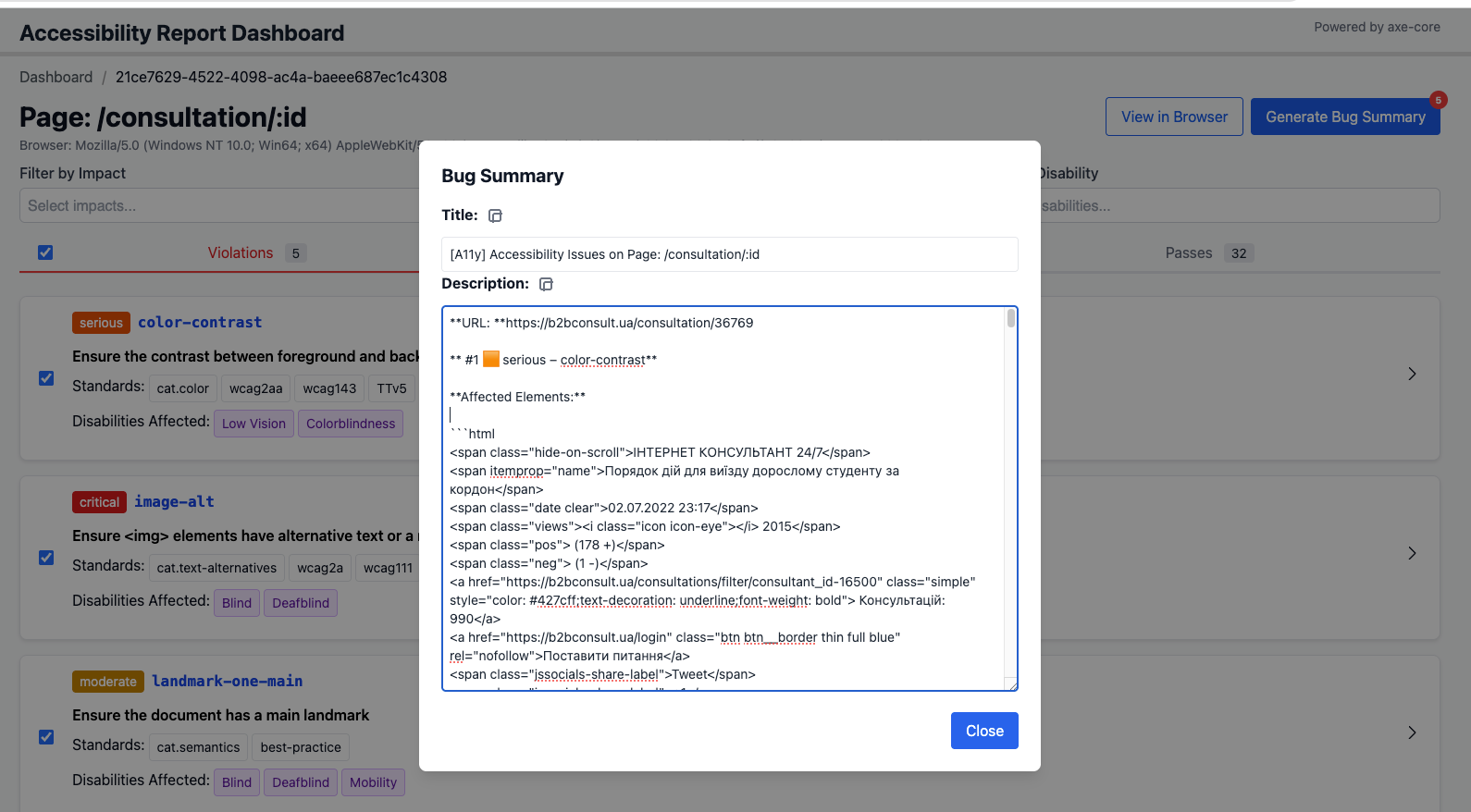This screenshot has height=812, width=1471.
Task: Open the color-contrast rule link
Action: pos(200,322)
